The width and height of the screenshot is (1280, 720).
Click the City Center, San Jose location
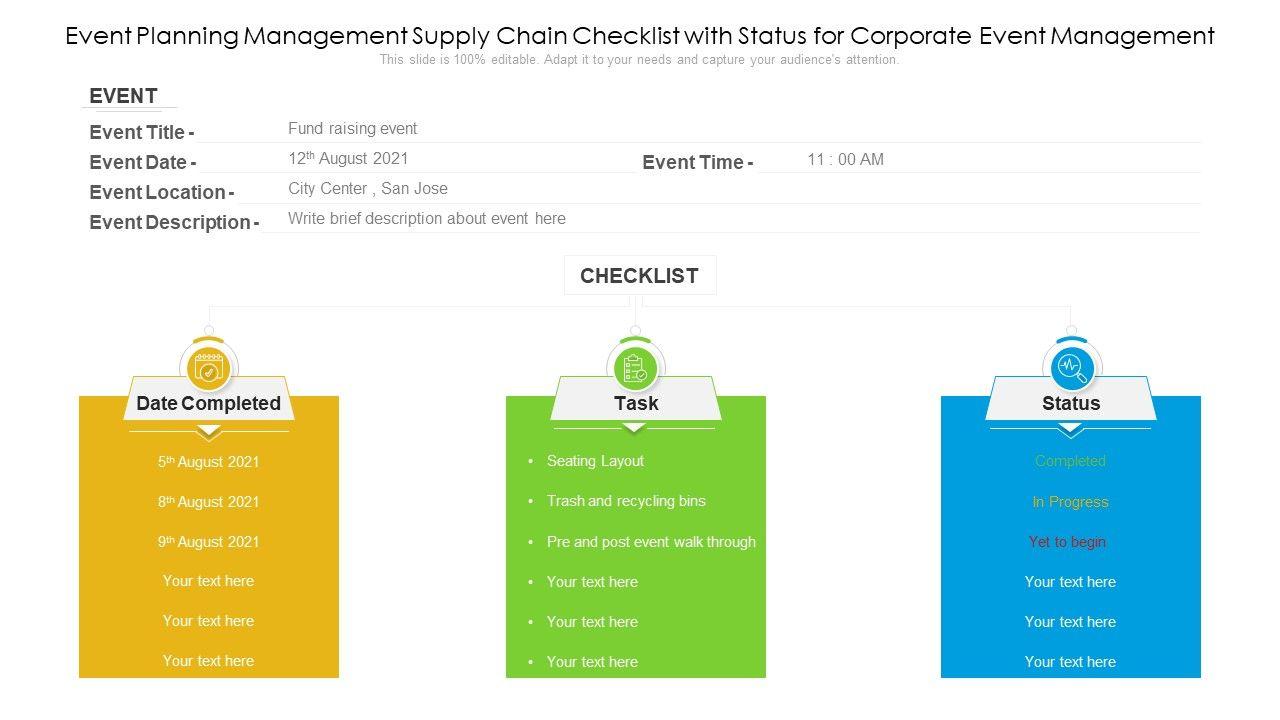click(368, 189)
